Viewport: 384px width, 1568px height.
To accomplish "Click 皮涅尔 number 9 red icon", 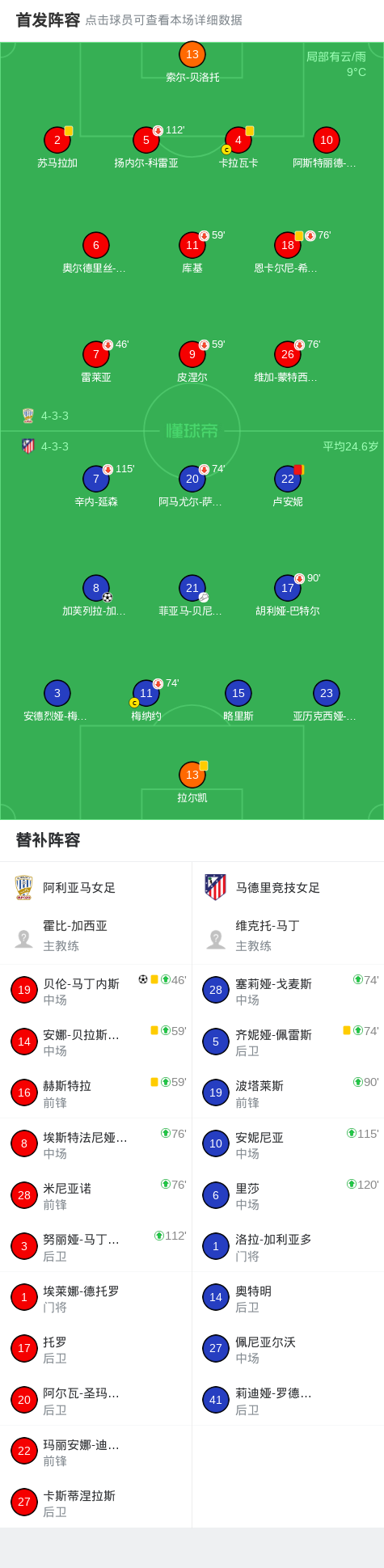I will [192, 354].
